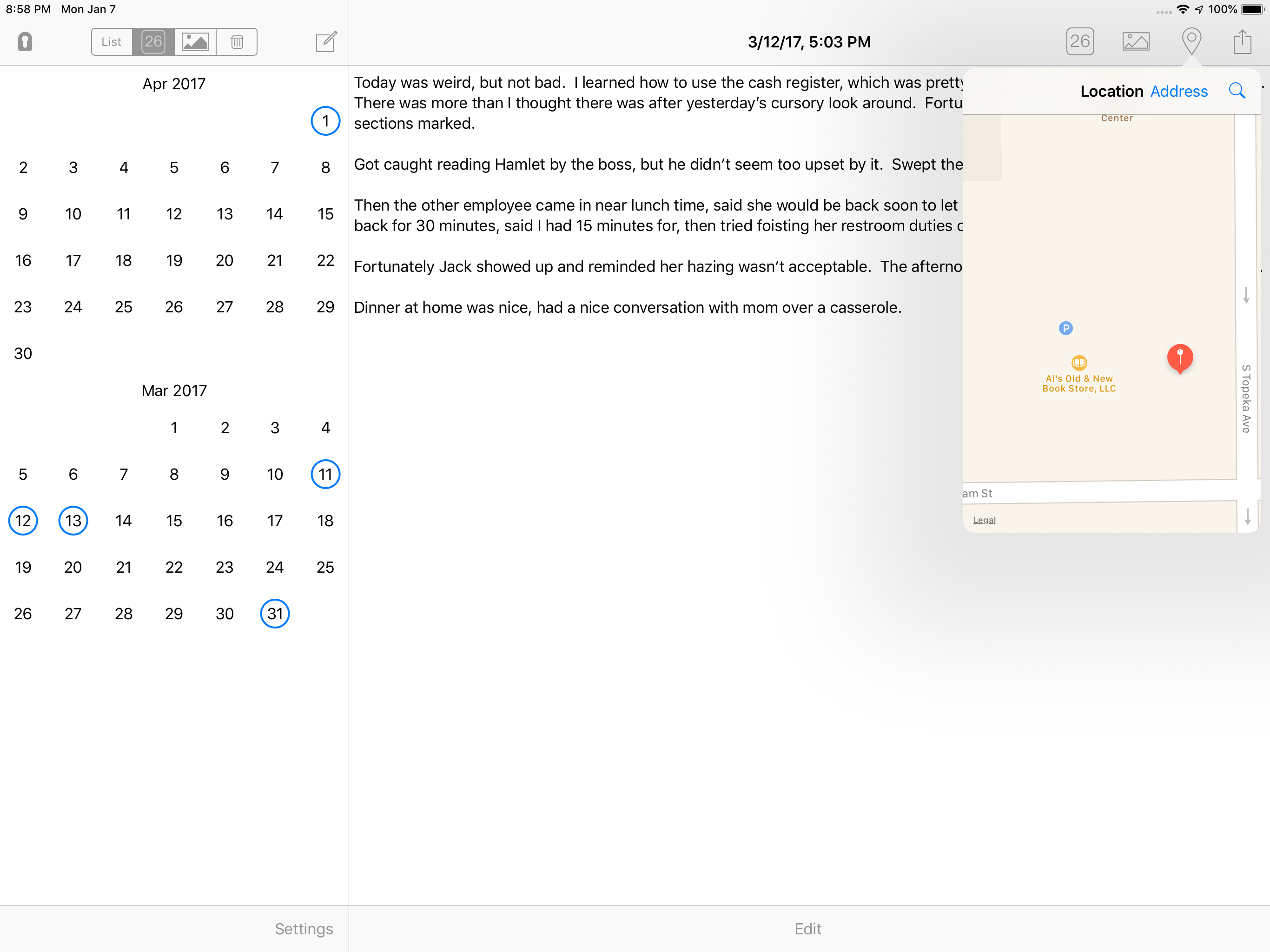Switch to the List view segment

(x=112, y=41)
